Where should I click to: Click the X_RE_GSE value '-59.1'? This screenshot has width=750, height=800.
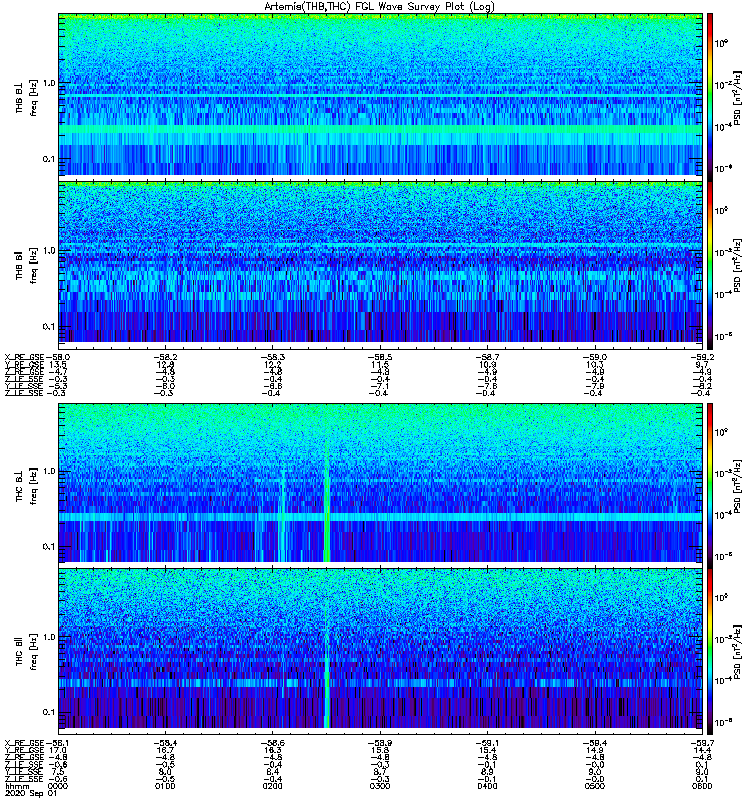[x=488, y=743]
